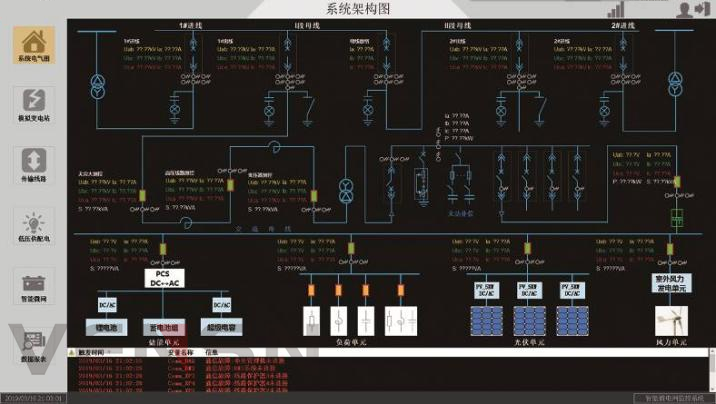Open the user account icon

[x=684, y=10]
